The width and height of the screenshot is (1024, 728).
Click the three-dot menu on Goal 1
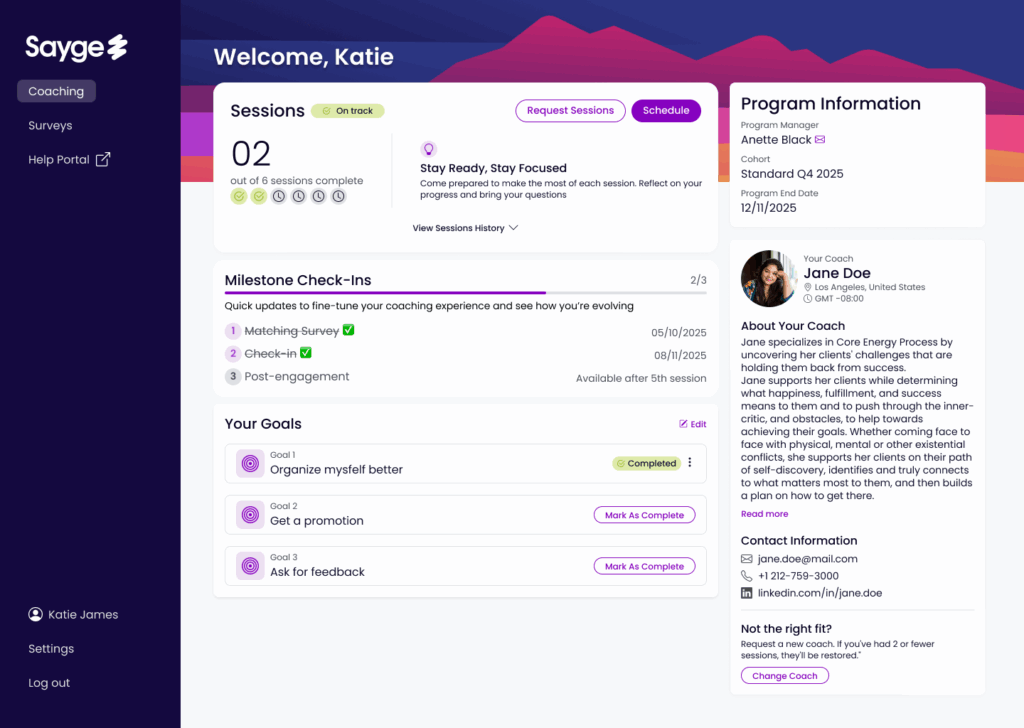[x=690, y=463]
